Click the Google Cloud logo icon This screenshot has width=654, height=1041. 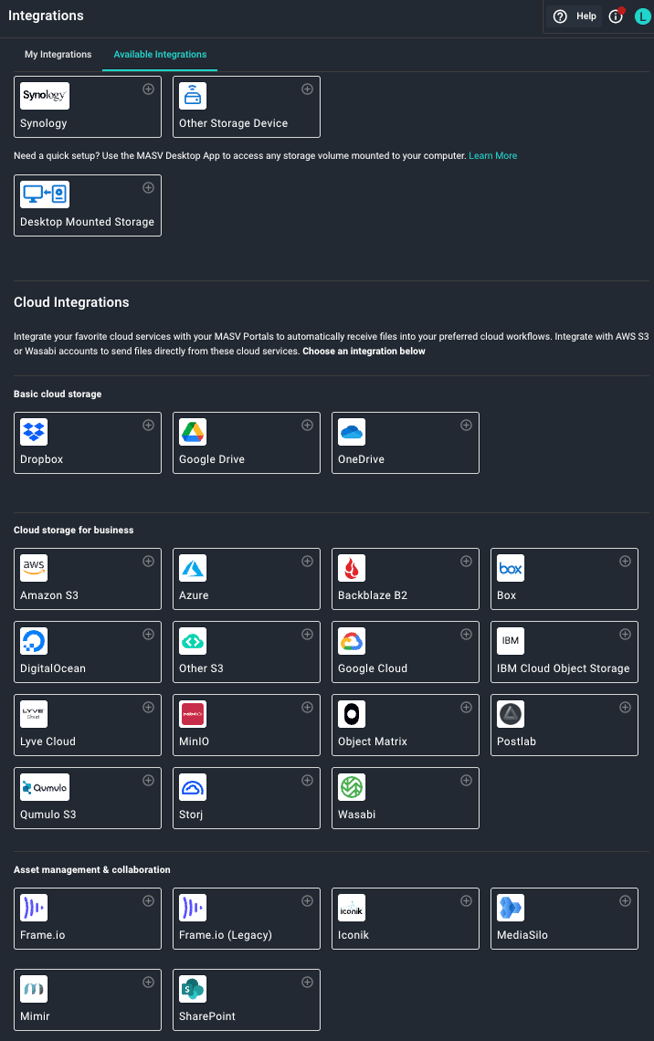tap(352, 641)
